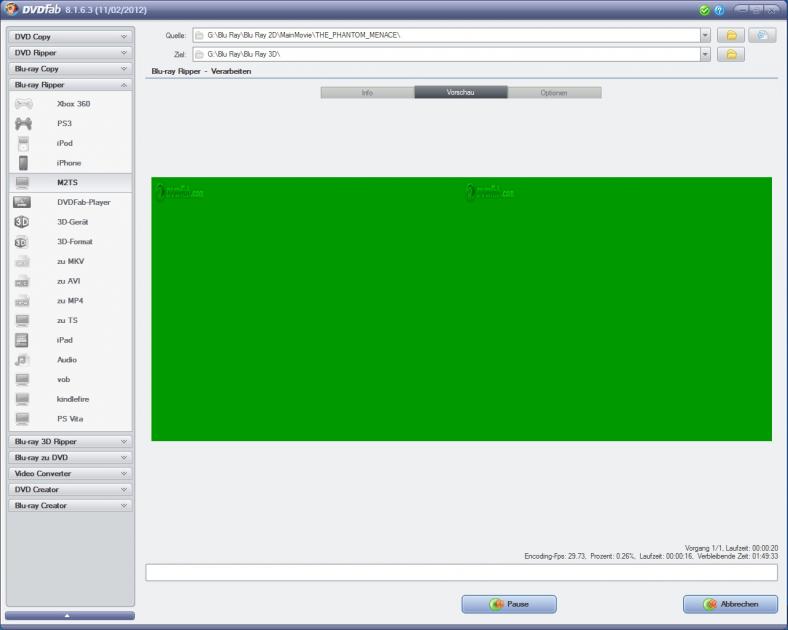Select the iPhone device icon

(x=23, y=163)
